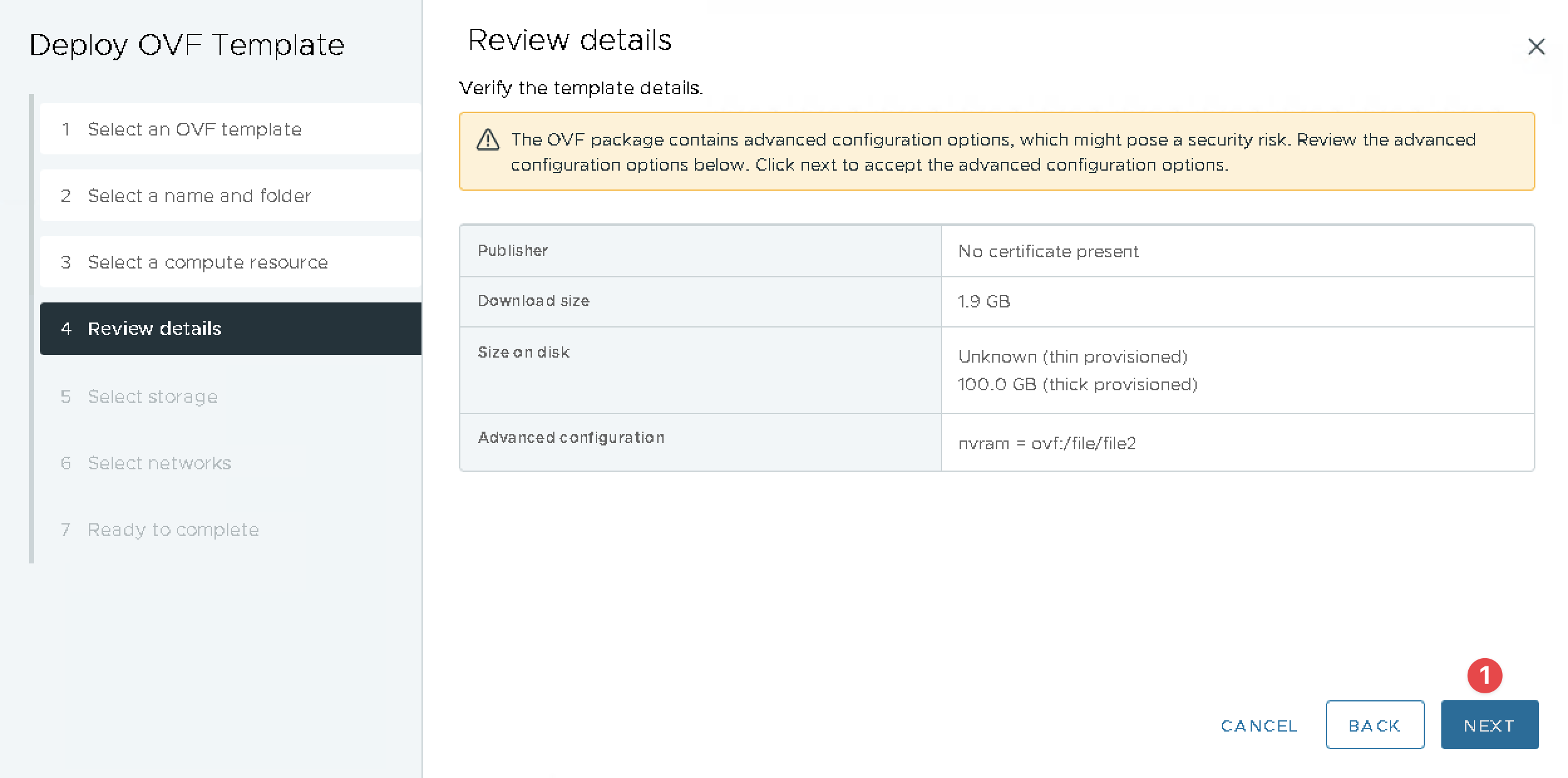This screenshot has height=778, width=1568.
Task: Click the warning triangle icon in banner
Action: 488,140
